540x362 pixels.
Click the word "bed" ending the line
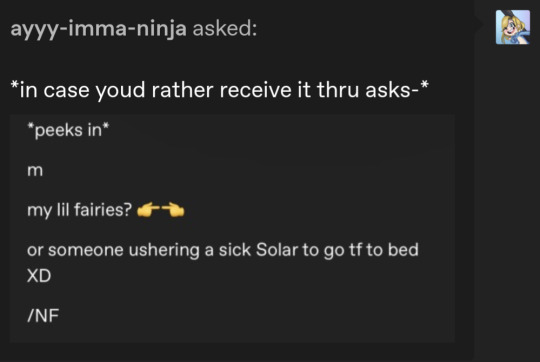[403, 249]
